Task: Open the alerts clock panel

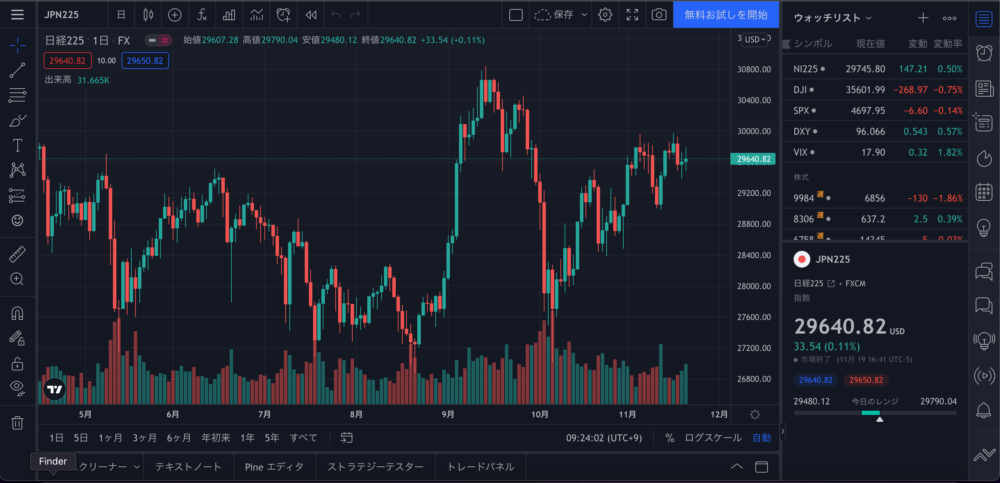Action: click(x=984, y=52)
